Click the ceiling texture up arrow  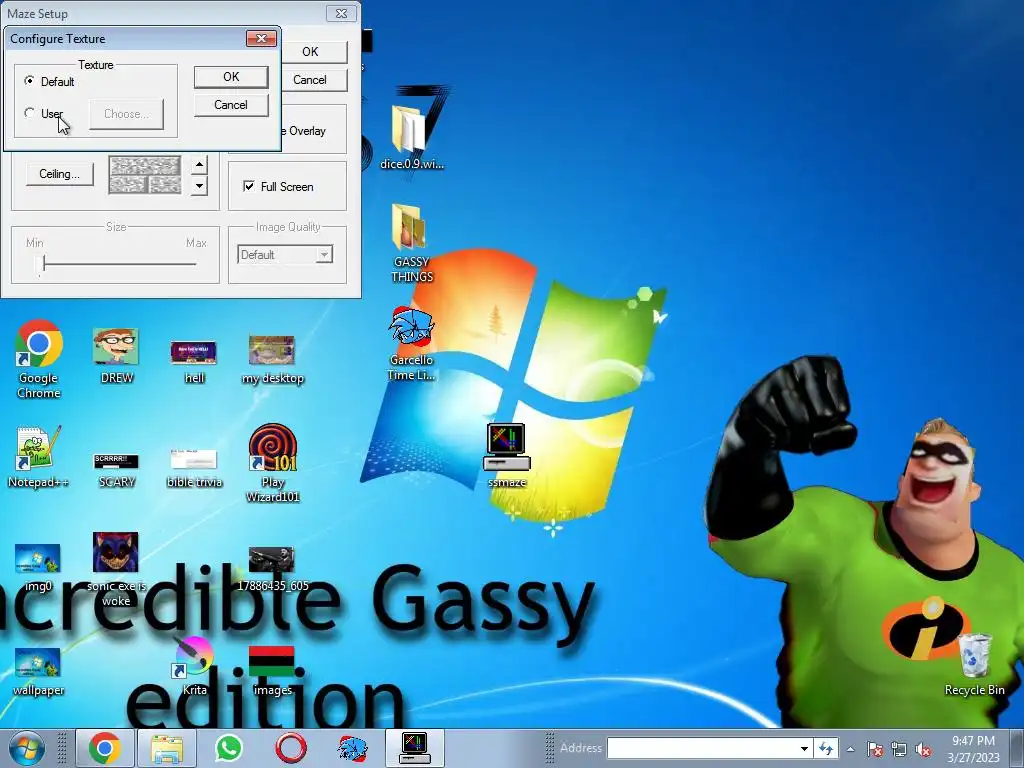199,165
